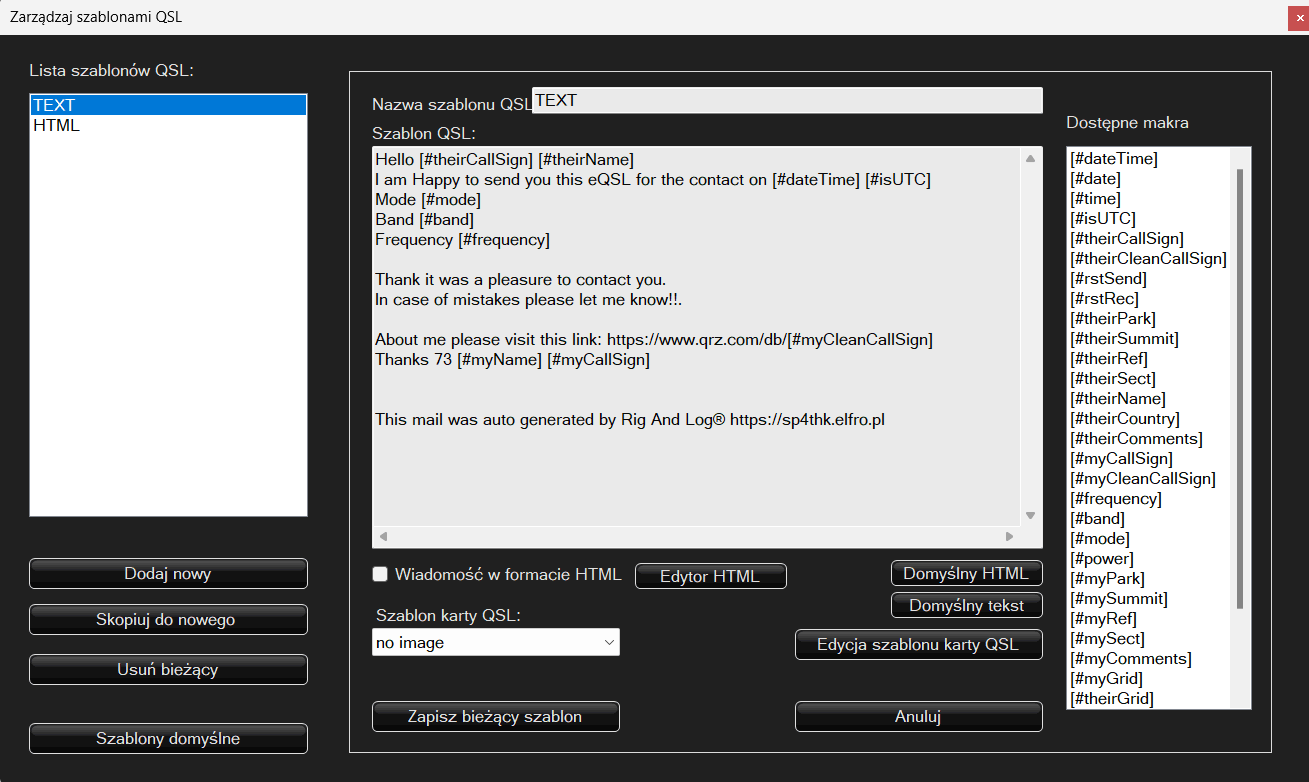Click the Anuluj button
This screenshot has width=1309, height=782.
919,717
